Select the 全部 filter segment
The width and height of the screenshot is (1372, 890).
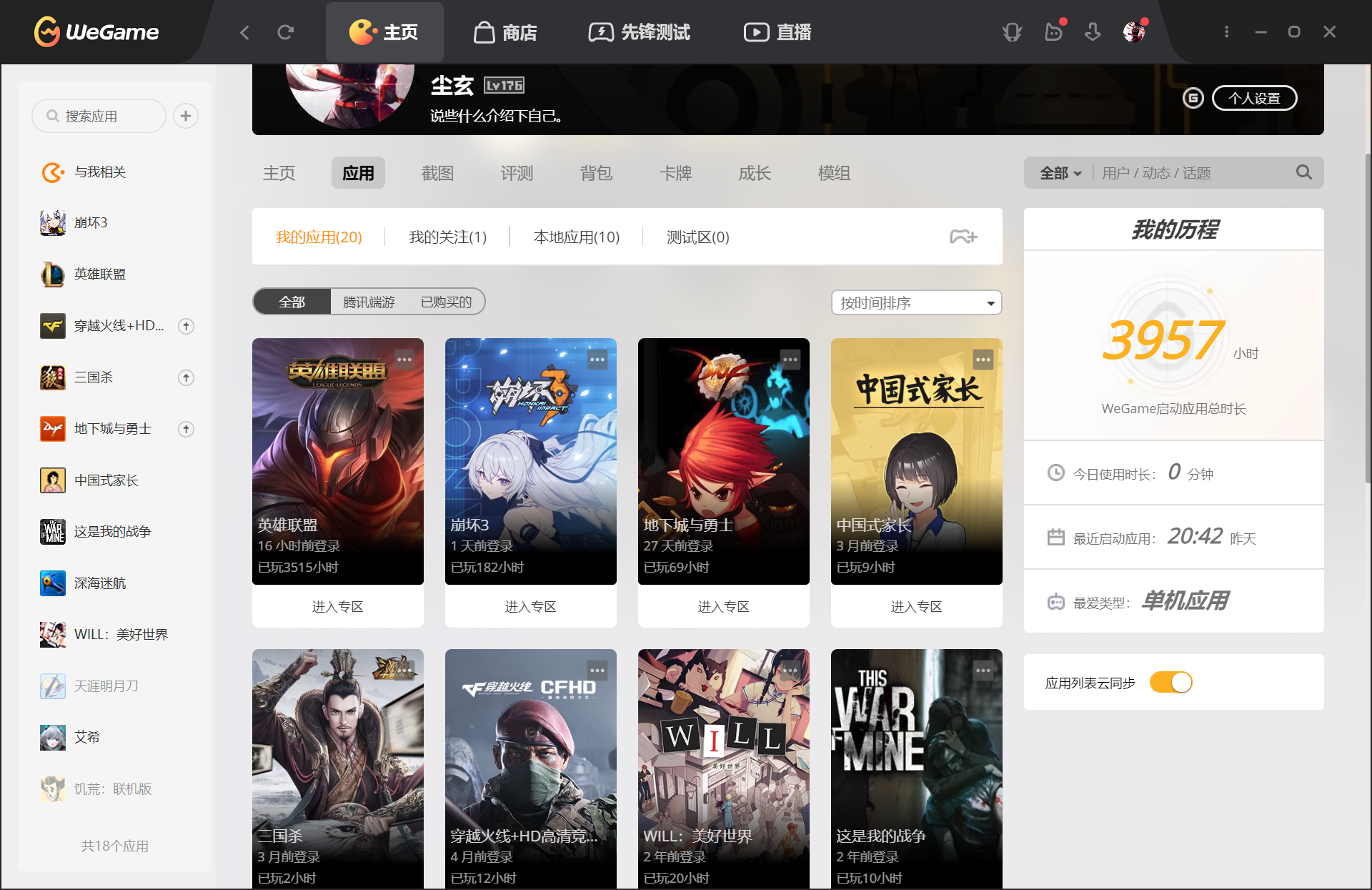coord(292,302)
